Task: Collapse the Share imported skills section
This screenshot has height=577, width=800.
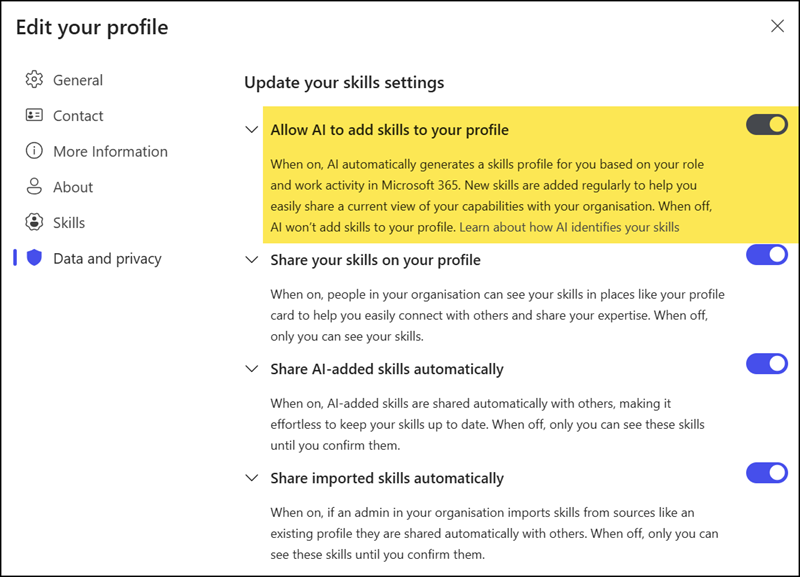Action: tap(252, 478)
